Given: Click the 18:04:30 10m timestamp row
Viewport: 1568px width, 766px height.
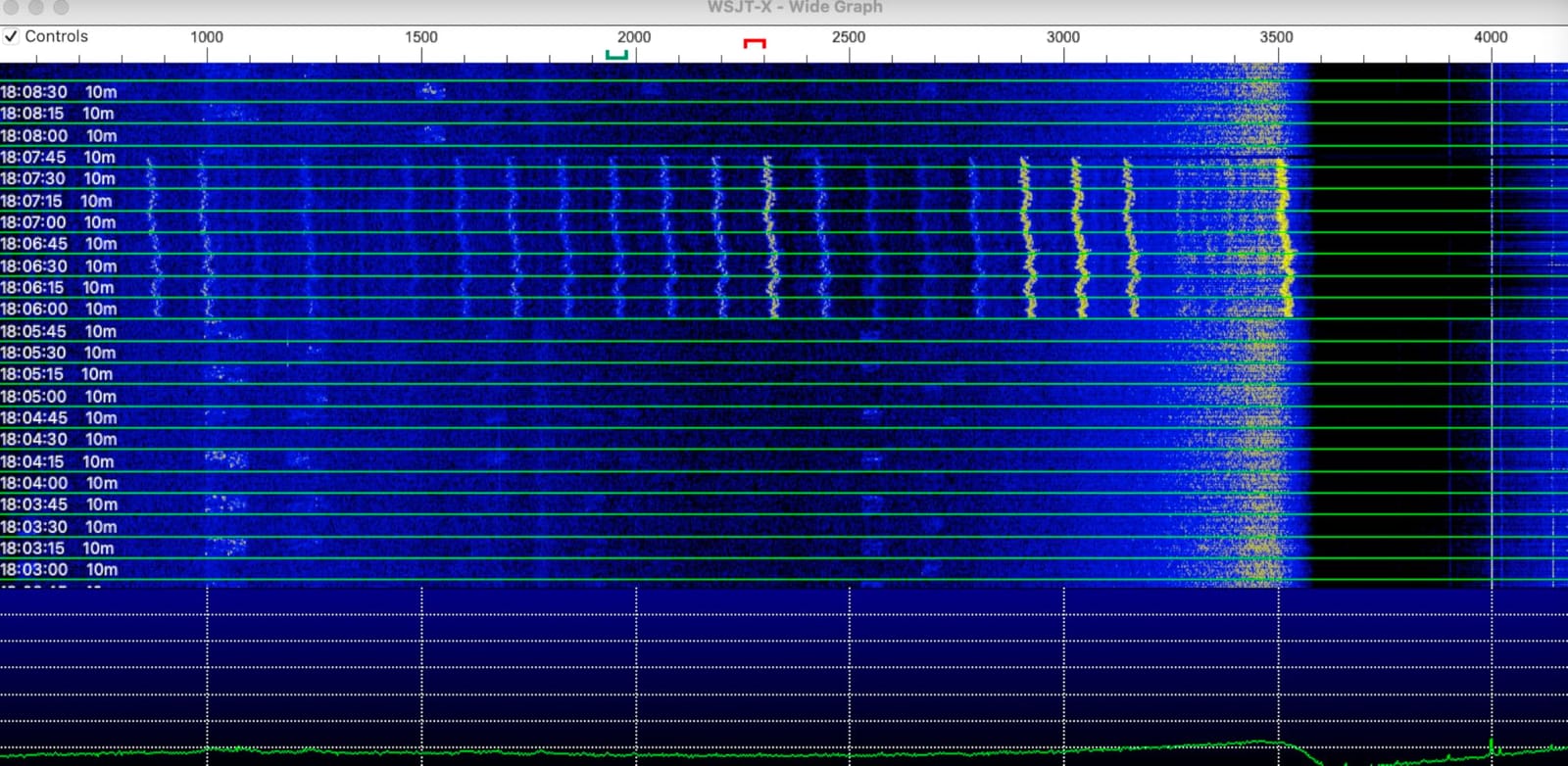Looking at the screenshot, I should [59, 439].
